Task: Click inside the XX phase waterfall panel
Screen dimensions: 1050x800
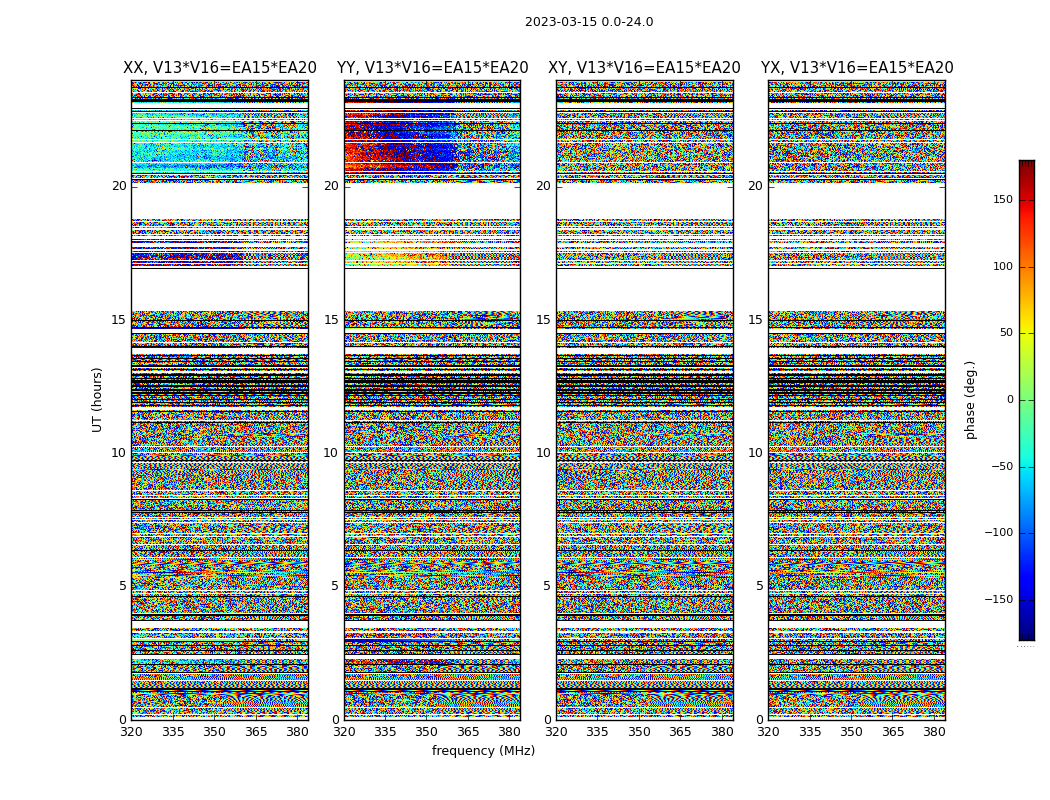Action: [220, 400]
